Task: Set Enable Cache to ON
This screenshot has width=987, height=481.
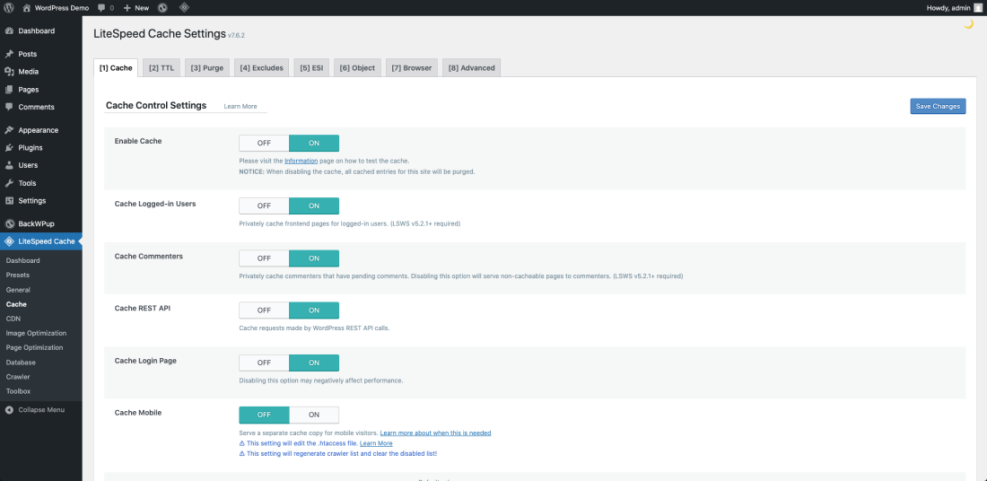Action: click(x=314, y=143)
